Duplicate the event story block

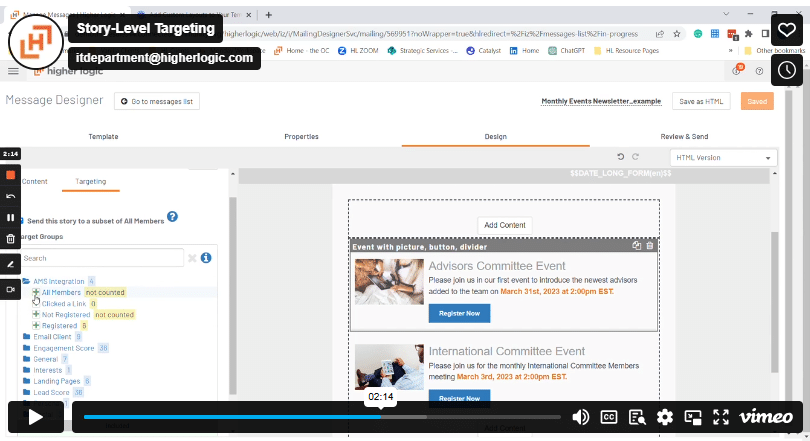[636, 245]
